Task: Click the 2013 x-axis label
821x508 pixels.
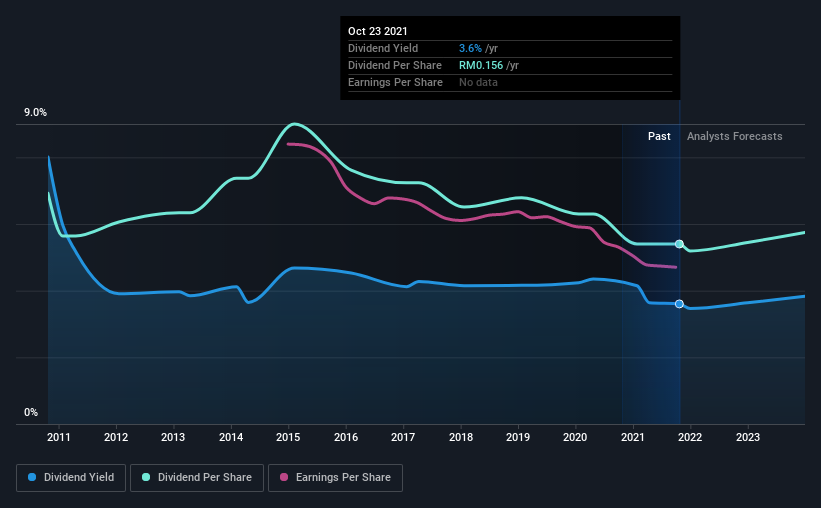Action: click(173, 437)
